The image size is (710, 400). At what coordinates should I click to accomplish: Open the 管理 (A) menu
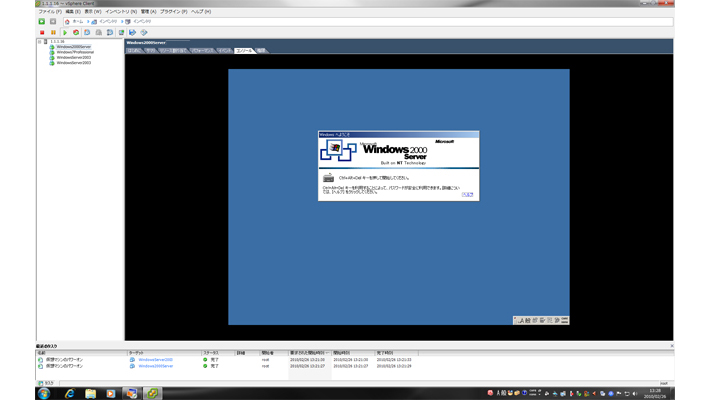click(x=149, y=11)
